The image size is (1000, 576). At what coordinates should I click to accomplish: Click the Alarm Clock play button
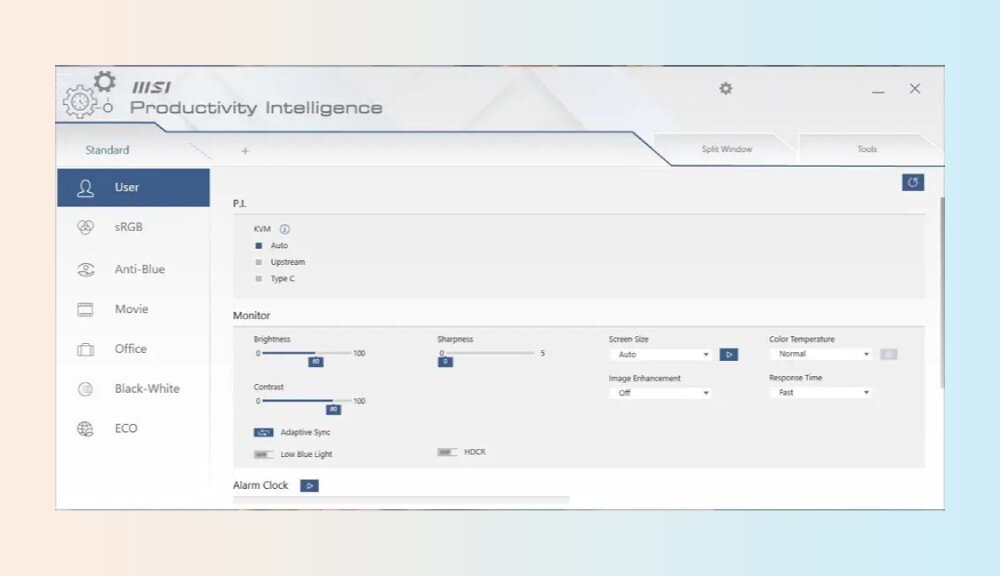coord(309,486)
